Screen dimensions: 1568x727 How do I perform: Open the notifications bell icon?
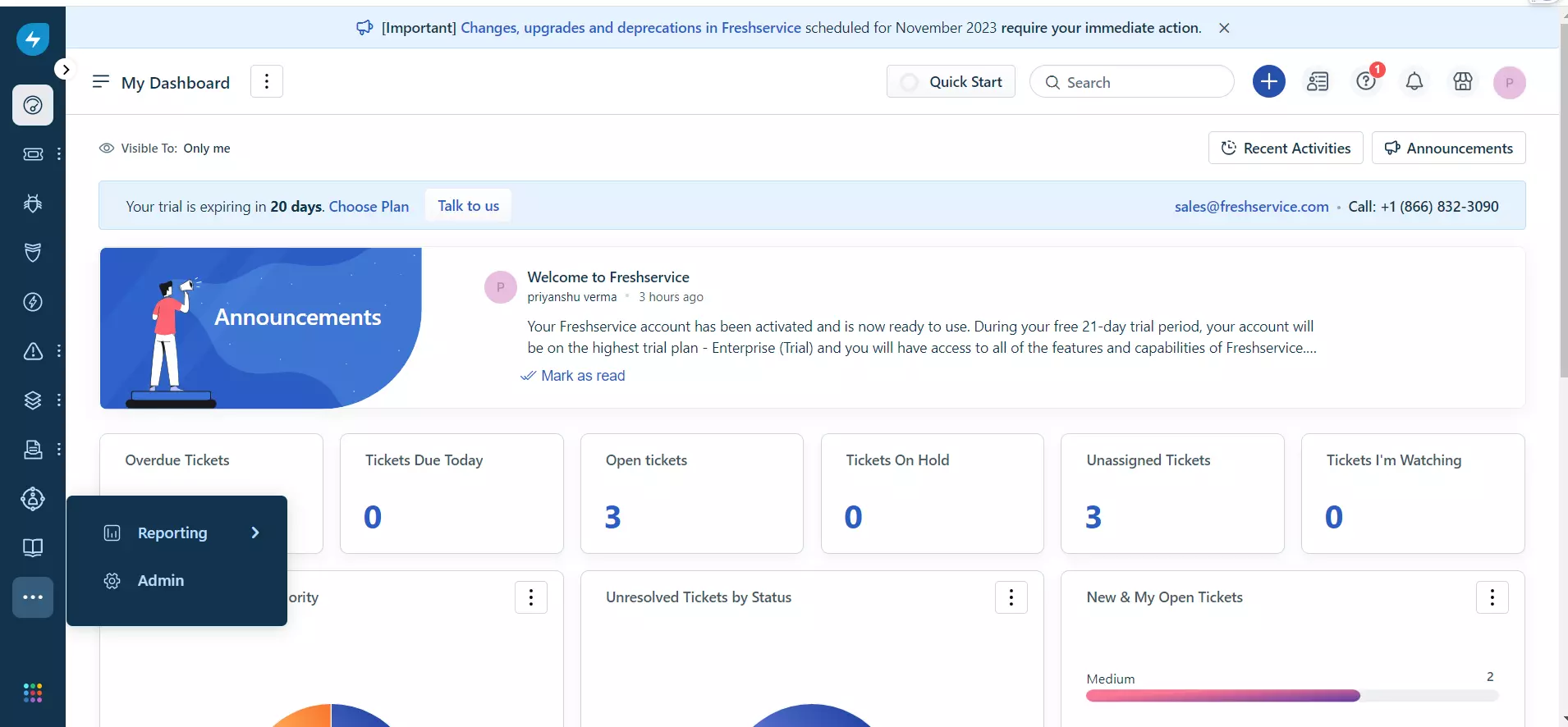coord(1414,81)
